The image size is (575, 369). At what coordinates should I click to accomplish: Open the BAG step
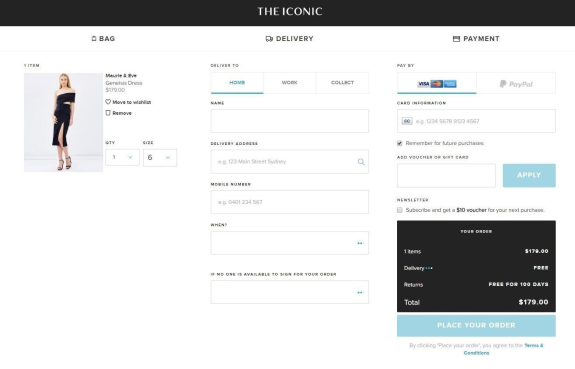pyautogui.click(x=103, y=39)
